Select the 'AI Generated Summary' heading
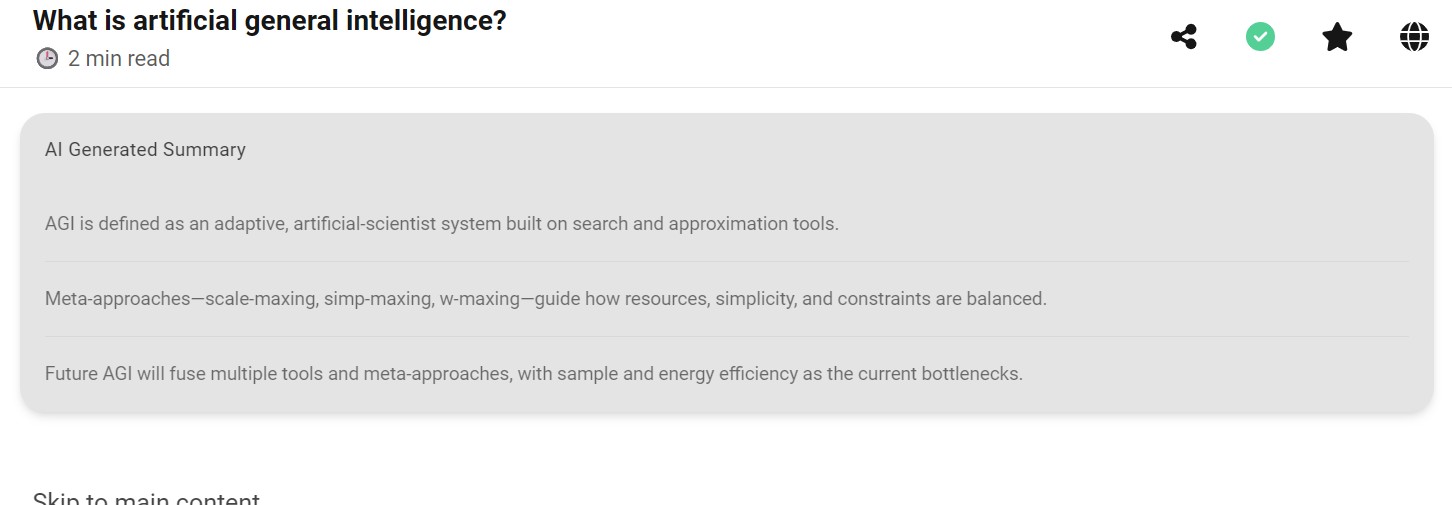Screen dimensions: 1452x505 pos(145,150)
